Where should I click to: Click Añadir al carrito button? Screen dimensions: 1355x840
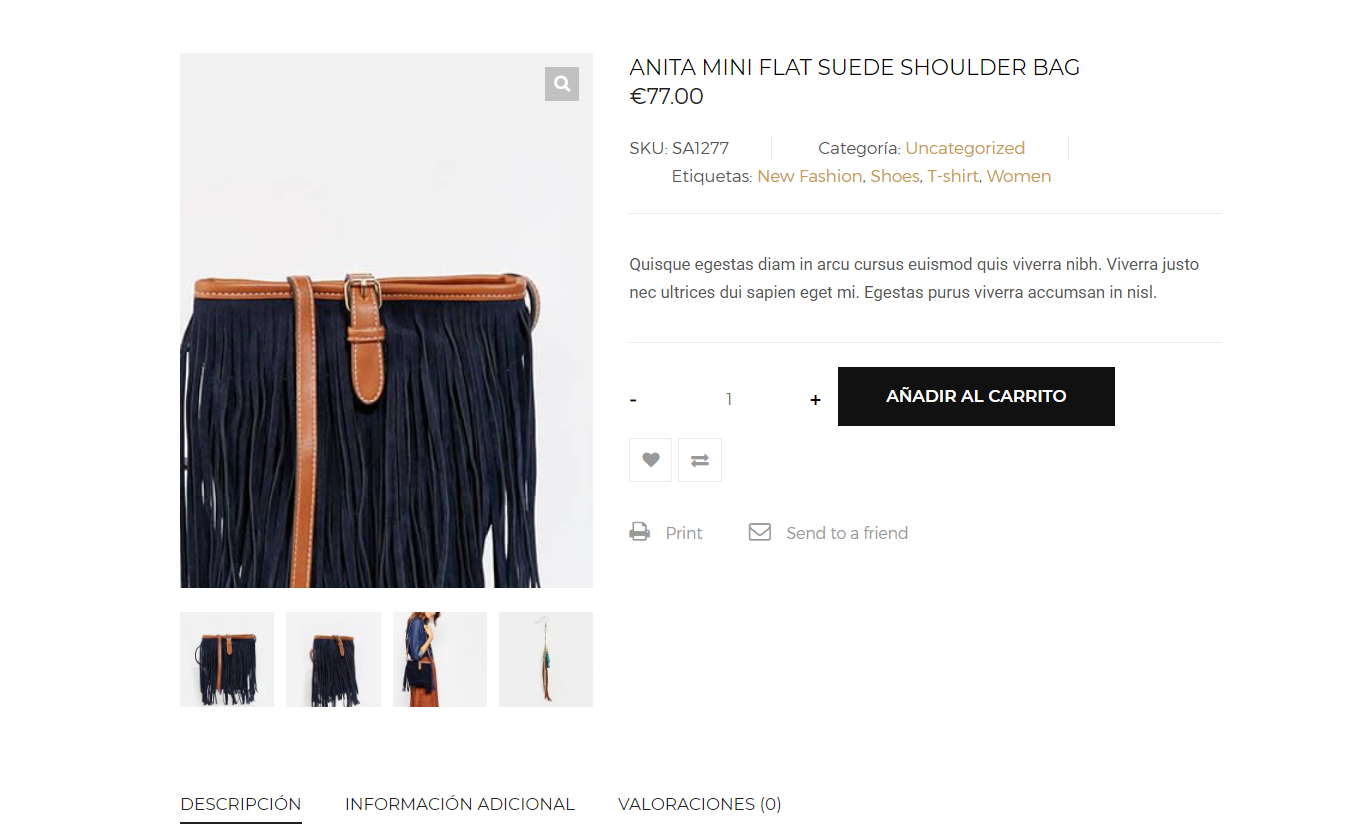click(976, 396)
